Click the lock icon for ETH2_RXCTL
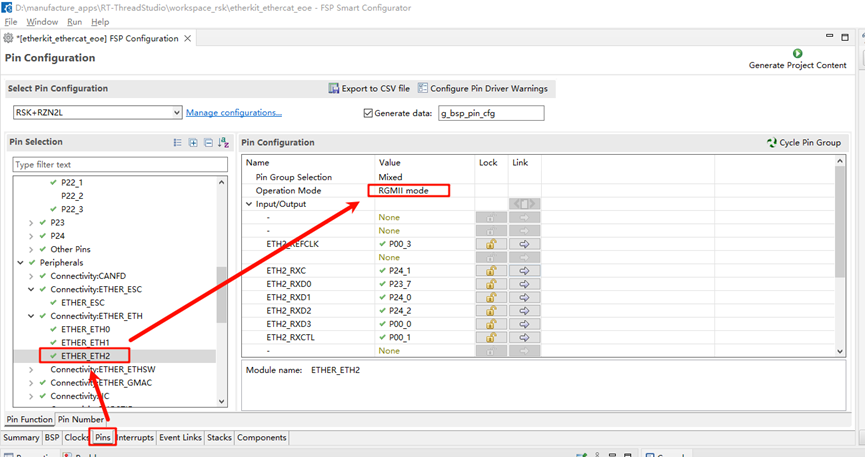This screenshot has width=865, height=457. (x=491, y=337)
